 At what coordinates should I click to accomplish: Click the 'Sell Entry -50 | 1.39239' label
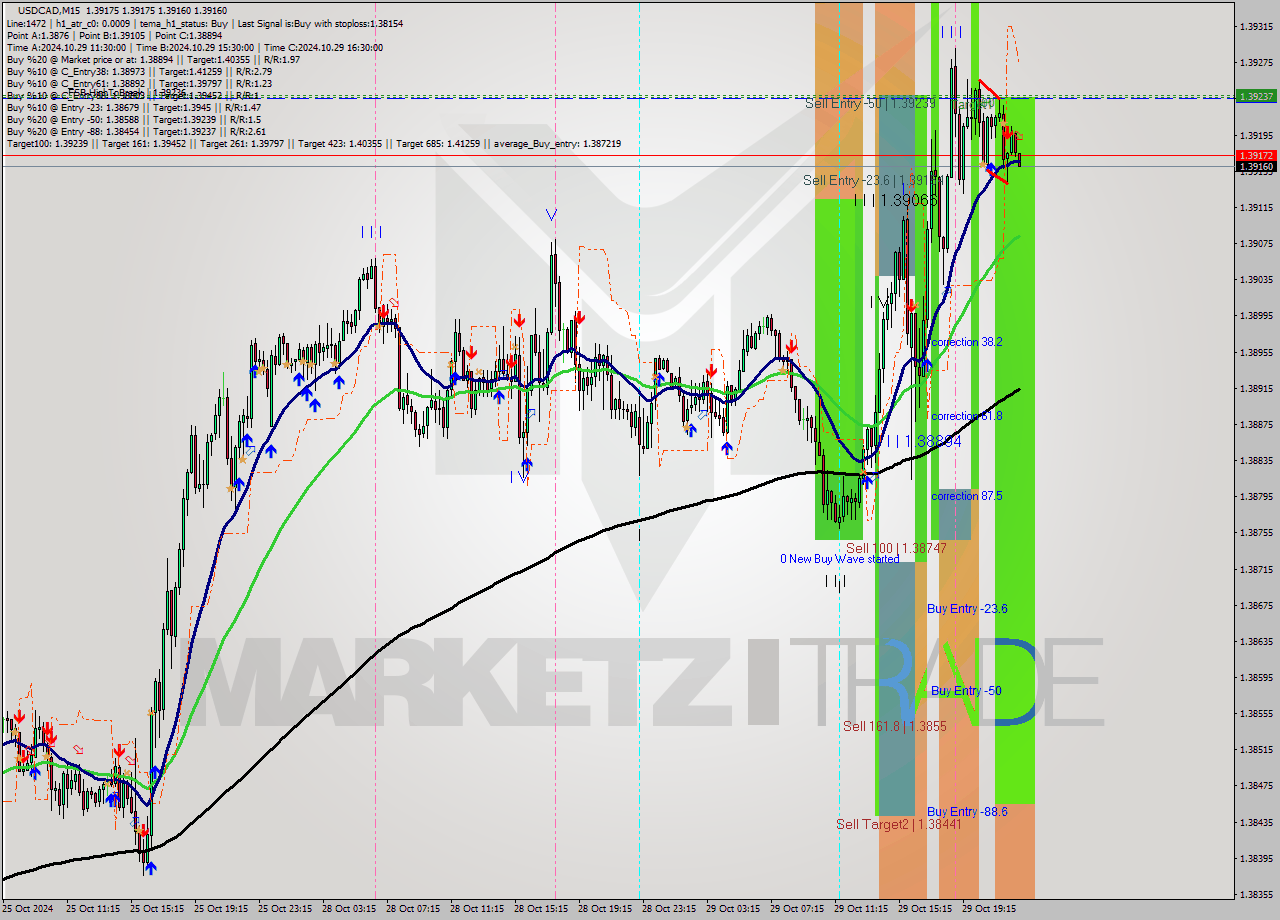870,102
